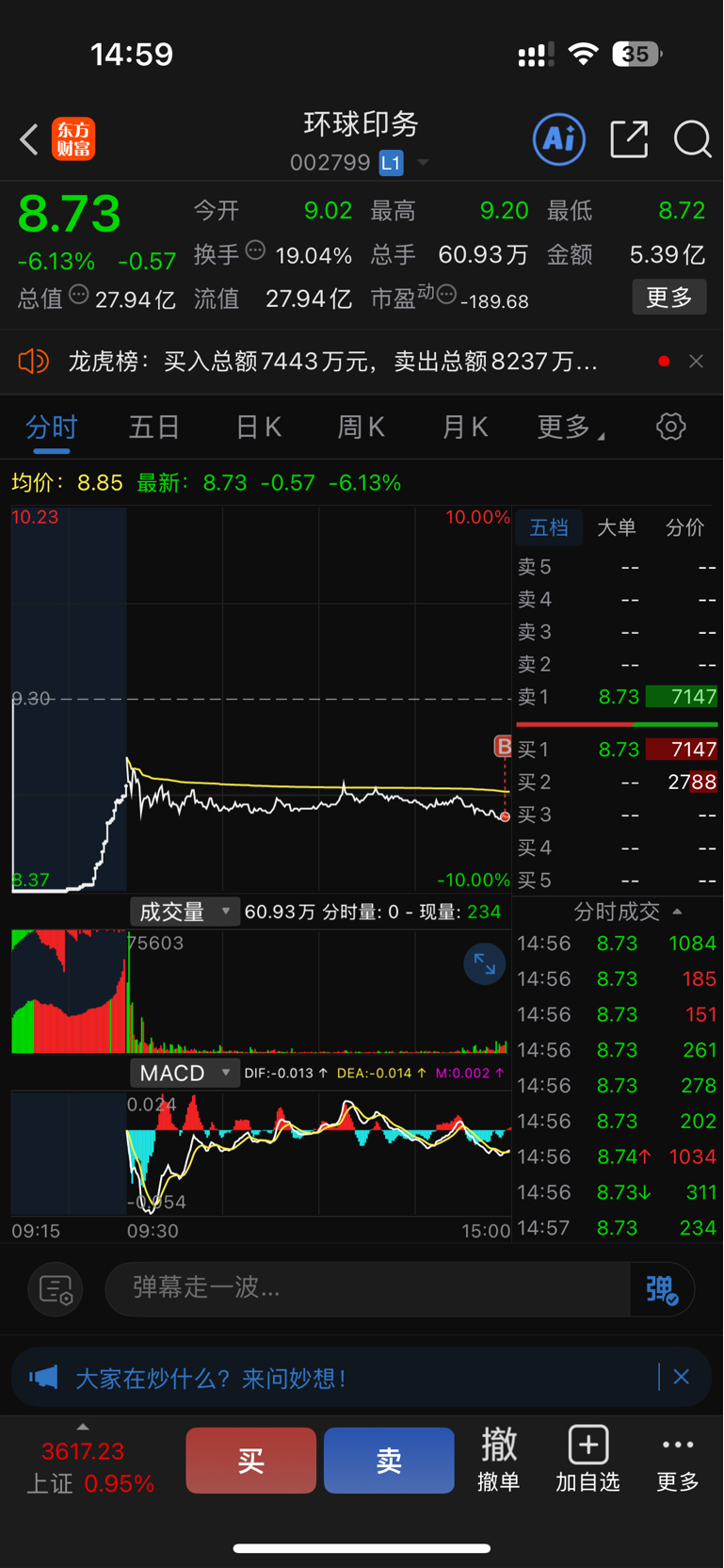The width and height of the screenshot is (724, 1568).
Task: Open chart settings gear icon
Action: click(x=670, y=427)
